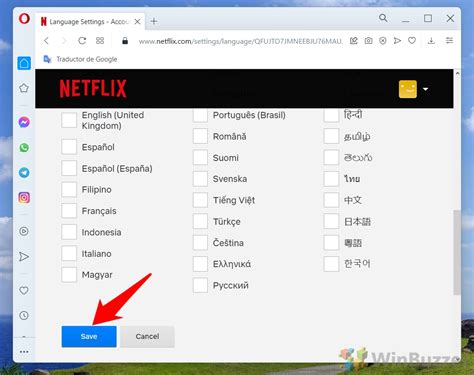
Task: Open the sidebar home icon
Action: pyautogui.click(x=24, y=63)
